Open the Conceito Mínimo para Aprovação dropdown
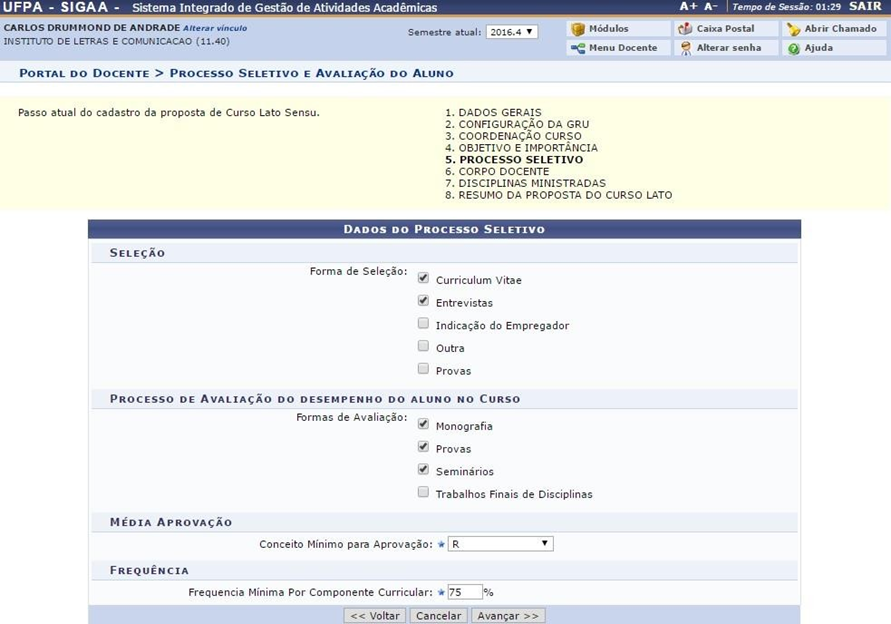This screenshot has height=624, width=891. [x=500, y=544]
